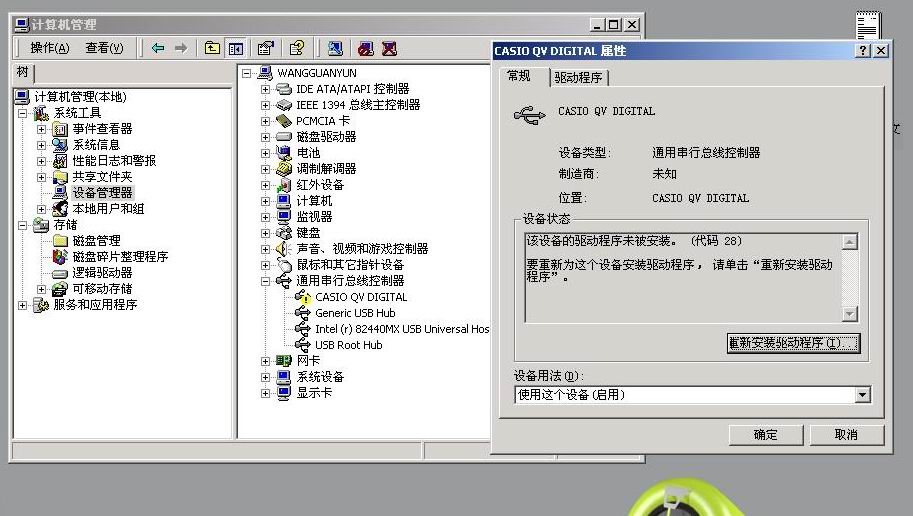Expand the IDE ATA/ATAPI 控制器 node
Image resolution: width=913 pixels, height=516 pixels.
[266, 89]
